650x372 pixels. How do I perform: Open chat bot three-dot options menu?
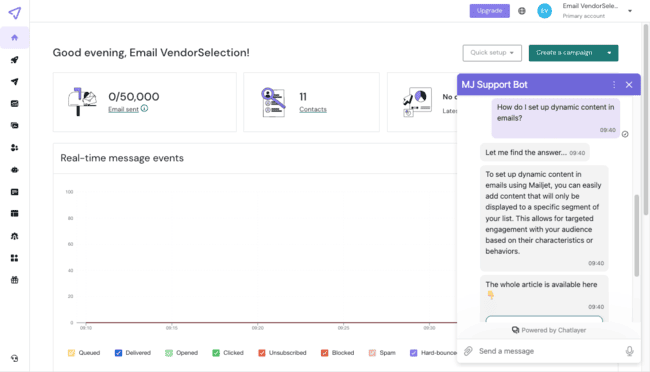[x=614, y=85]
